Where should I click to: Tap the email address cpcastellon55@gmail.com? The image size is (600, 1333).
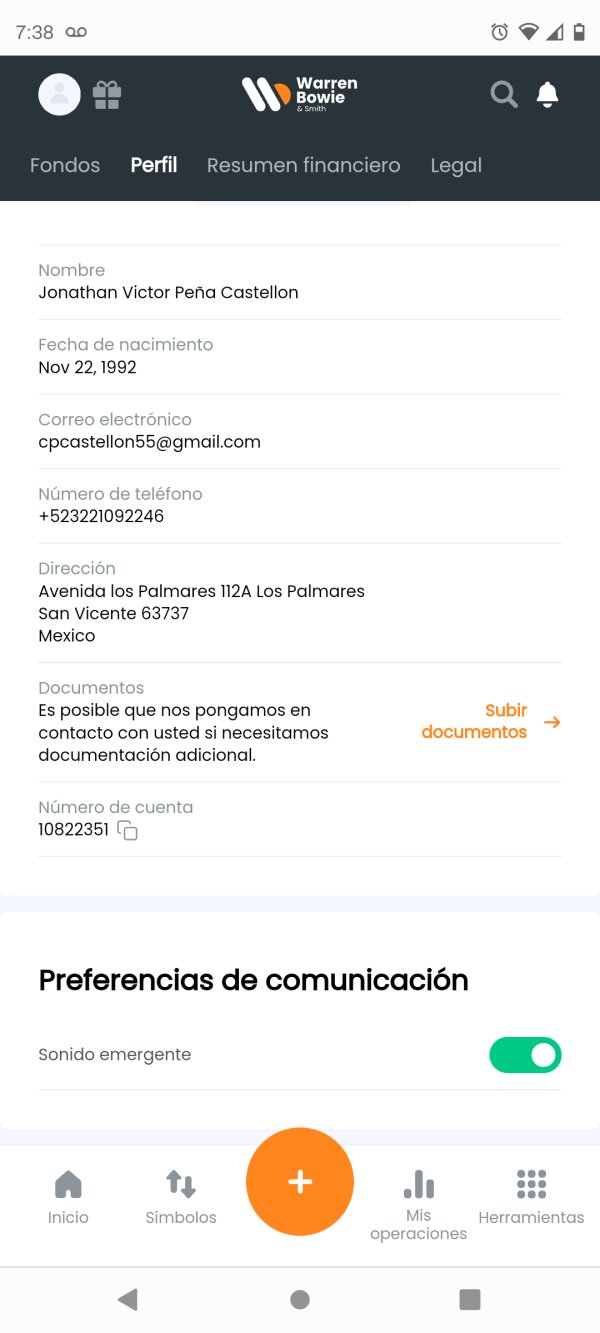click(x=149, y=442)
